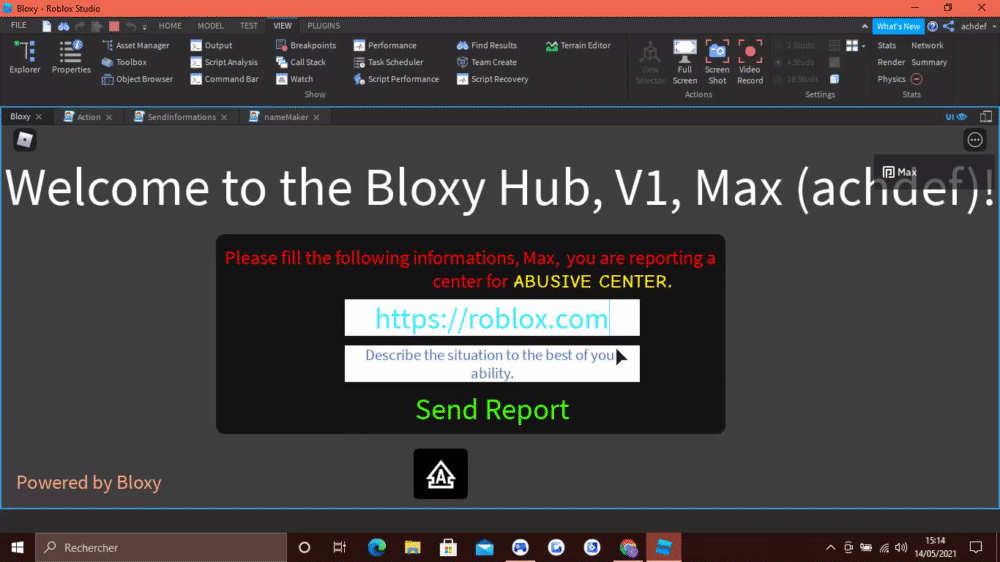Expand the quick access toolbar dropdown arrow
The image size is (1000, 562).
pos(145,27)
